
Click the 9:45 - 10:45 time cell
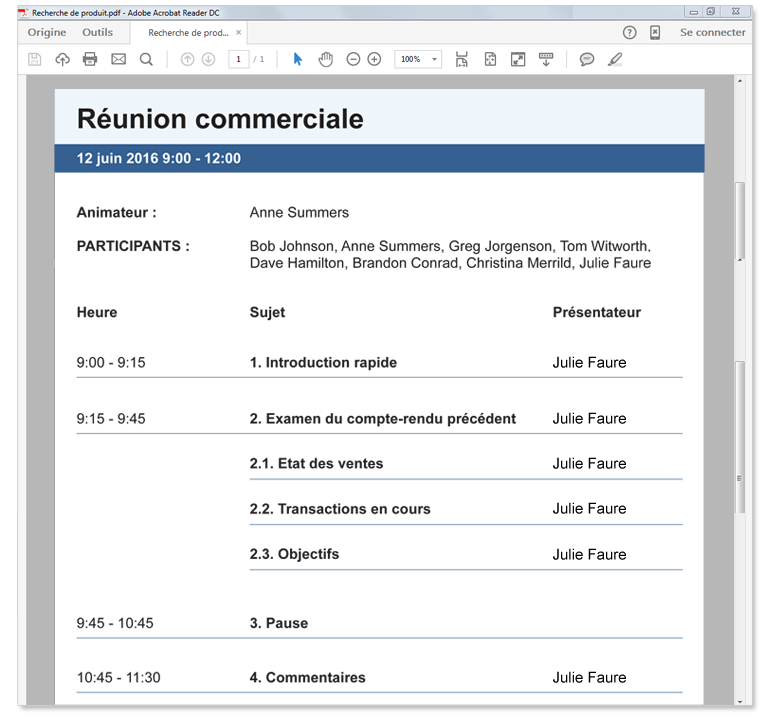click(115, 623)
